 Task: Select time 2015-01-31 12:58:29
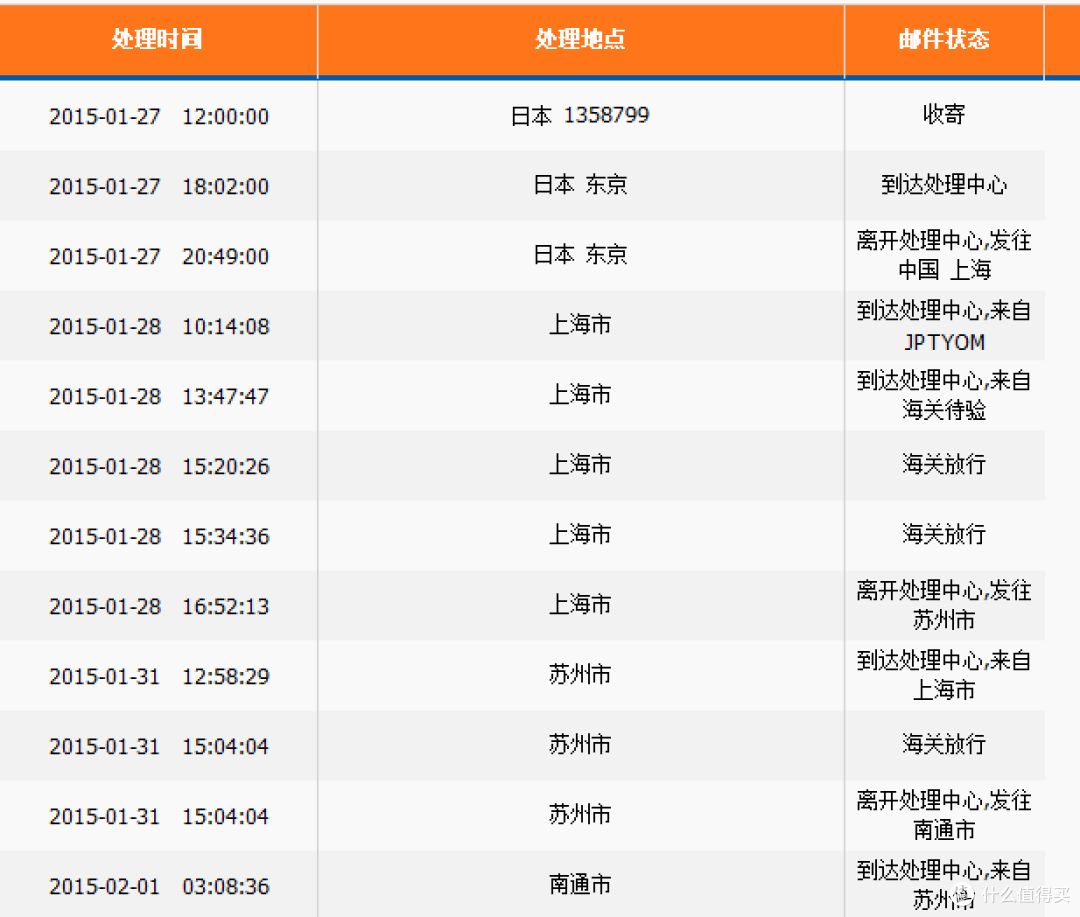click(x=159, y=677)
